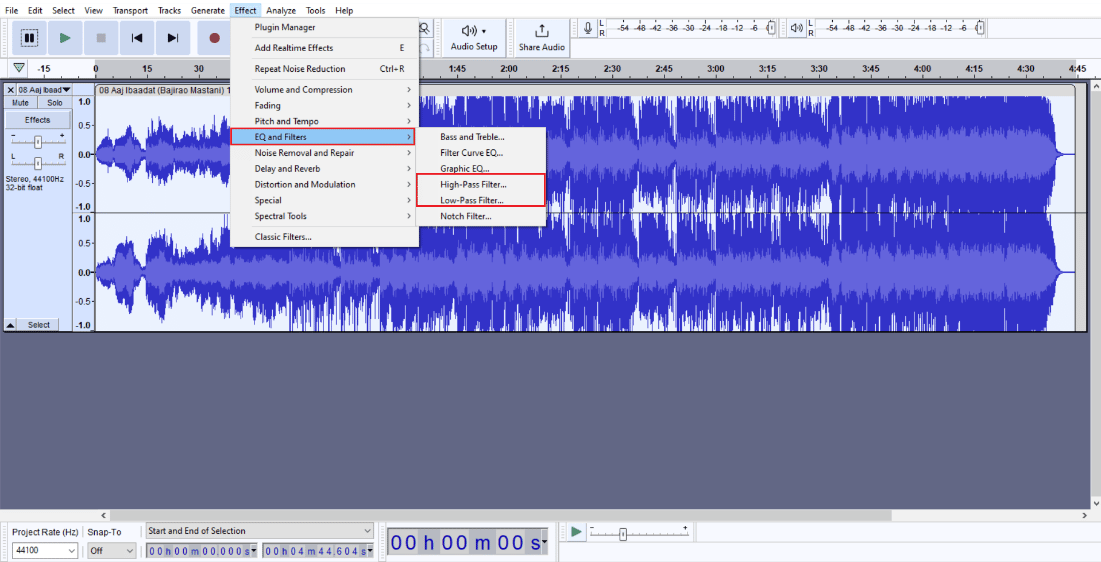This screenshot has height=562, width=1101.
Task: Open Classic Filters effect
Action: click(324, 237)
